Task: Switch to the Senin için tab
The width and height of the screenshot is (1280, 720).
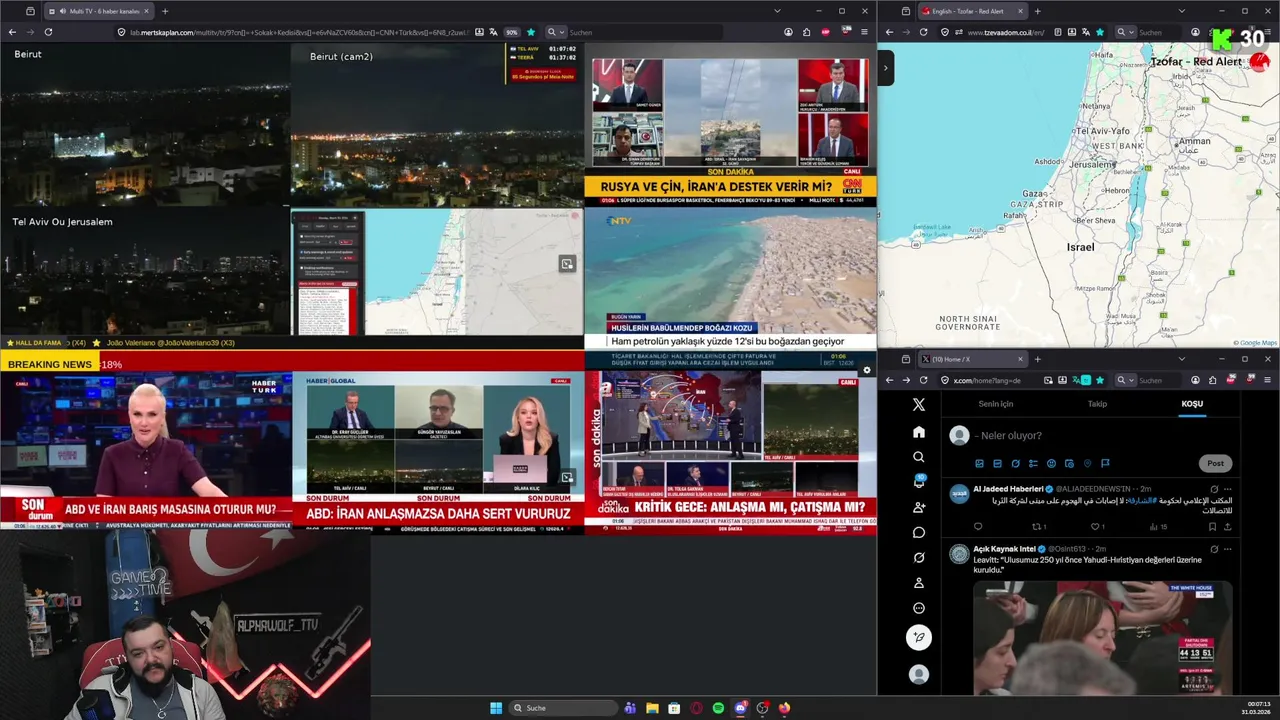Action: pyautogui.click(x=995, y=404)
